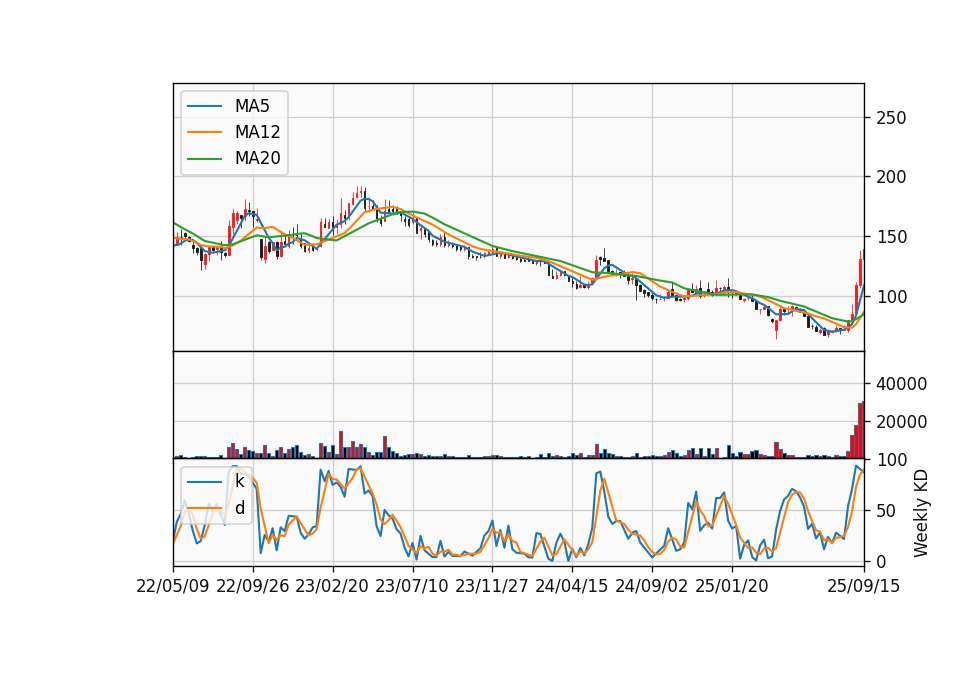Click the date label 24/04/15
The height and width of the screenshot is (690, 960).
tap(572, 587)
